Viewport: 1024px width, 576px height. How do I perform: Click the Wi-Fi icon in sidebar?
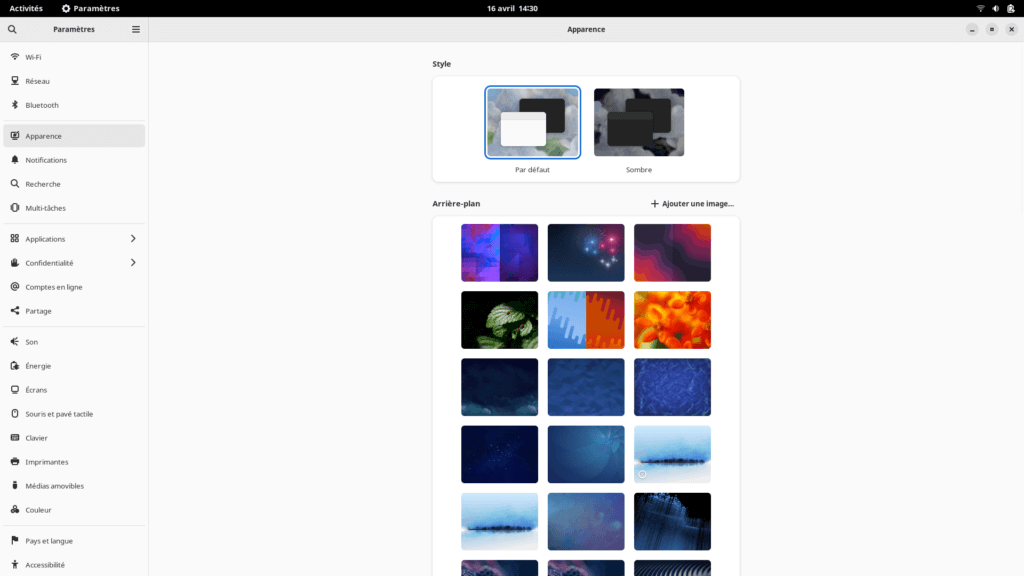point(15,57)
